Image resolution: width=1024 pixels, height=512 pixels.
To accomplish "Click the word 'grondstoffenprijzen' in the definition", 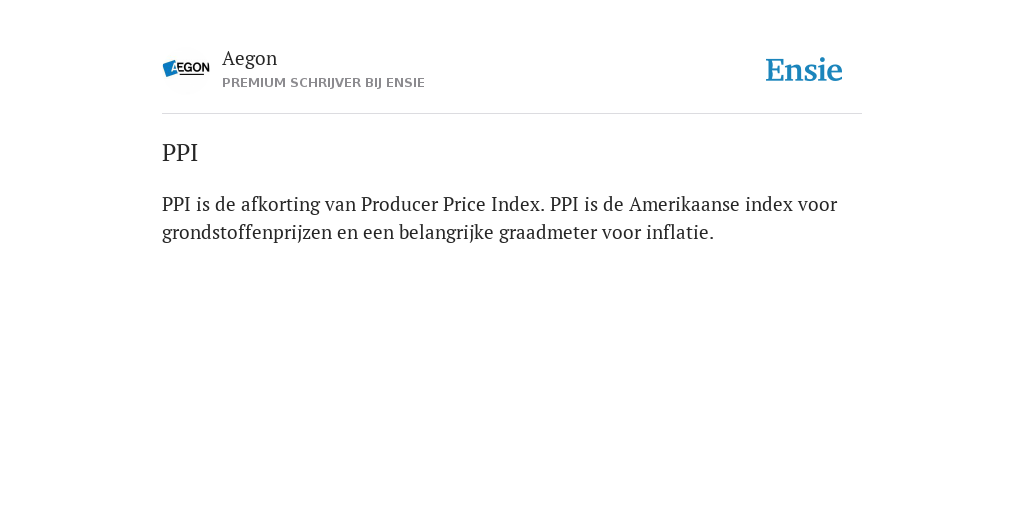I will (247, 232).
